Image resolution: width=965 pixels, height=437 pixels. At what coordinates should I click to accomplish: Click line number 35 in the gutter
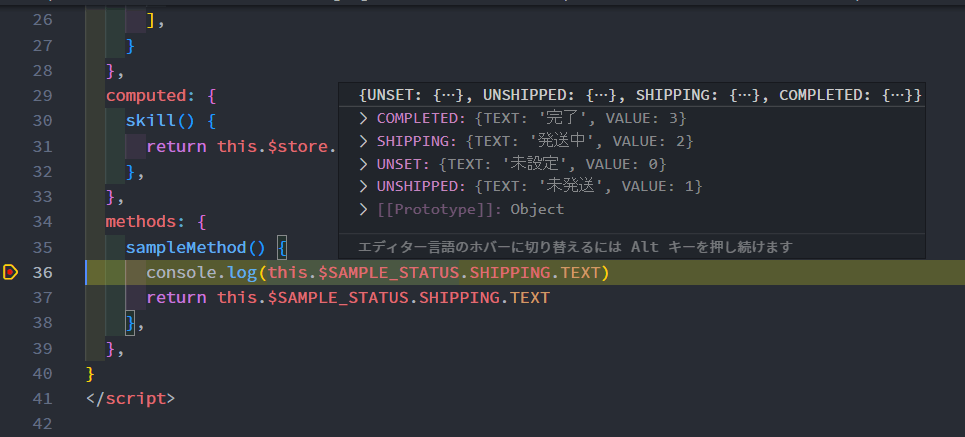pyautogui.click(x=42, y=247)
